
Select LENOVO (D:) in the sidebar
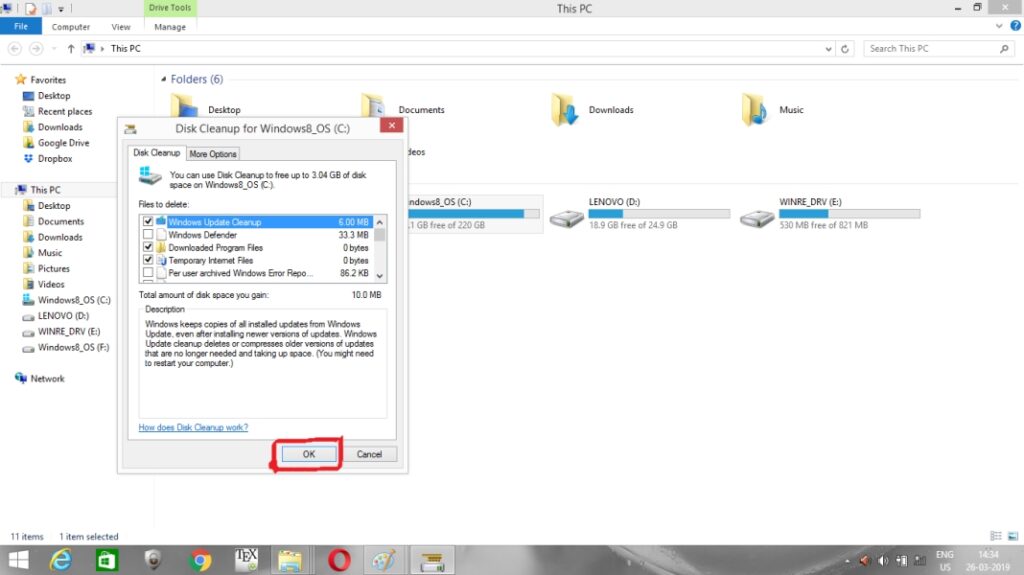[x=63, y=316]
